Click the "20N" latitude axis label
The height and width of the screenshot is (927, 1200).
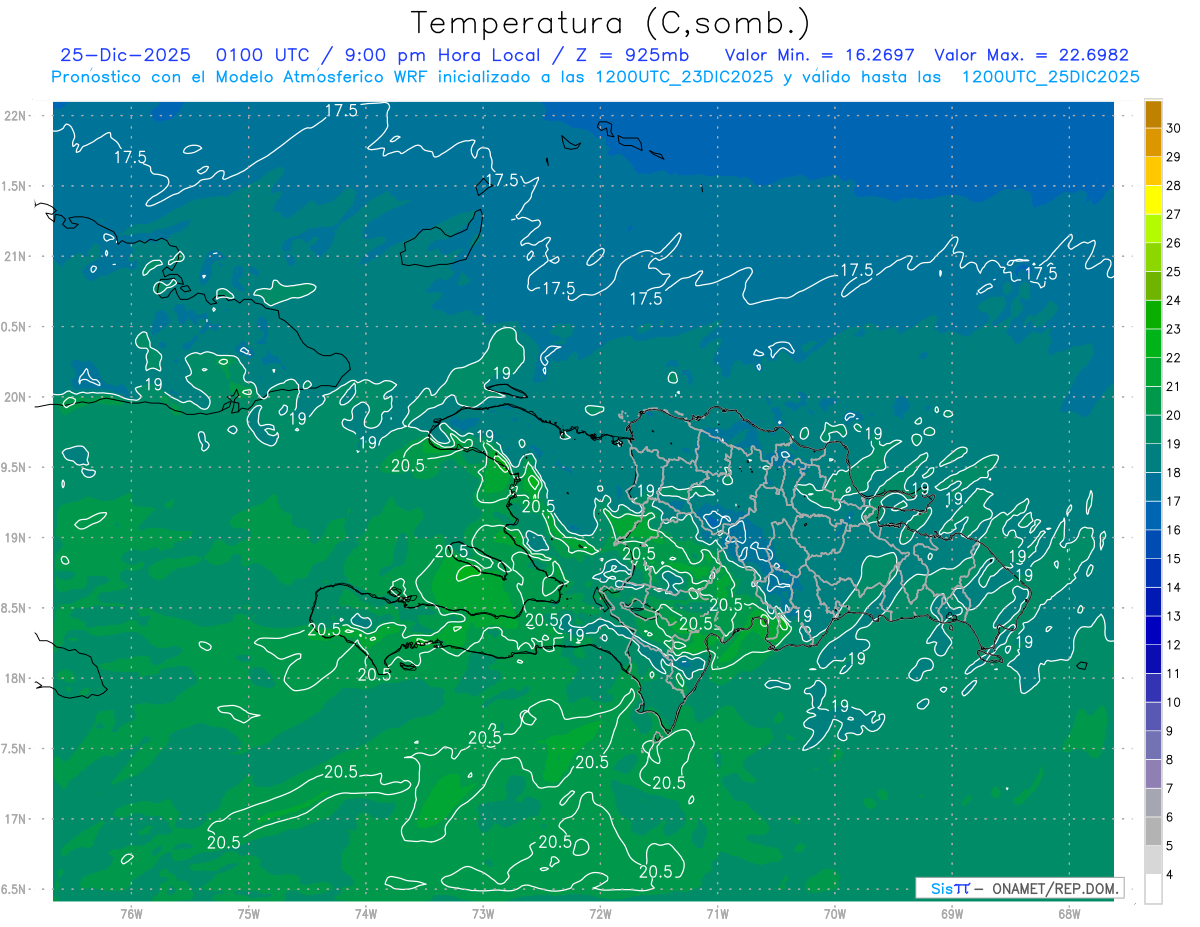coord(16,398)
